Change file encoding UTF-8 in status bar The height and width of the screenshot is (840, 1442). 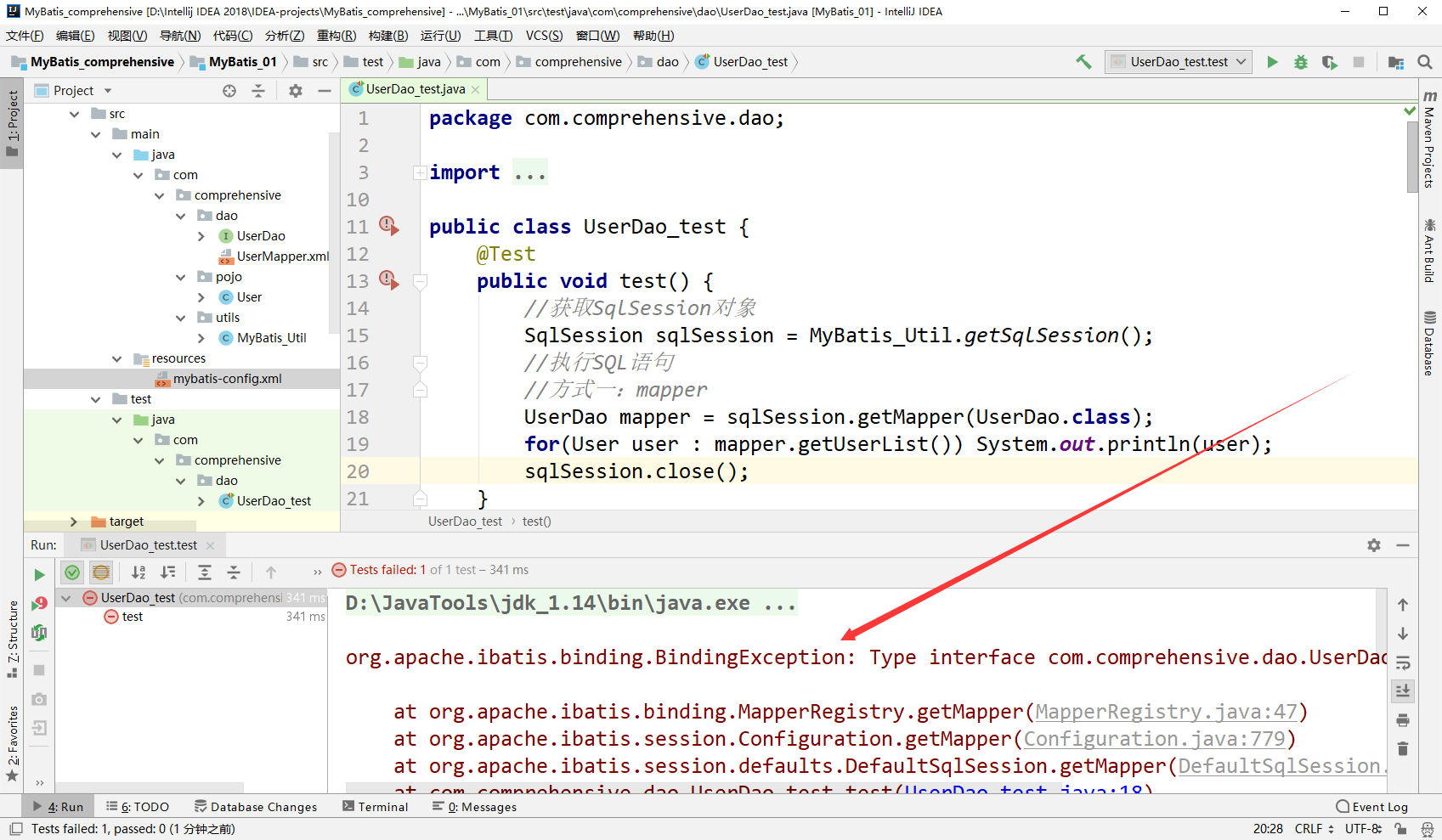tap(1363, 829)
